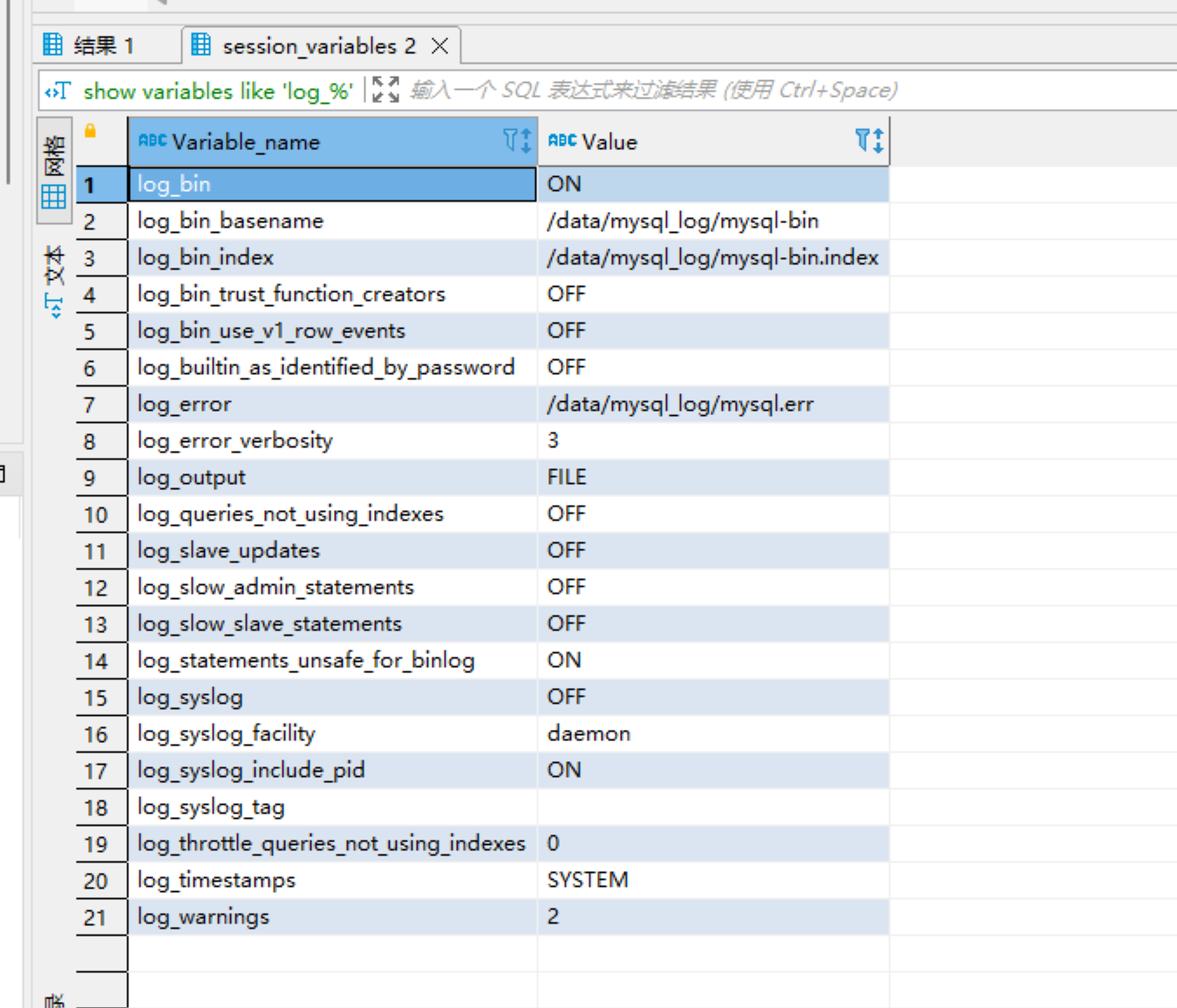Viewport: 1177px width, 1008px height.
Task: Click the read-only lock icon in grid corner
Action: tap(90, 131)
